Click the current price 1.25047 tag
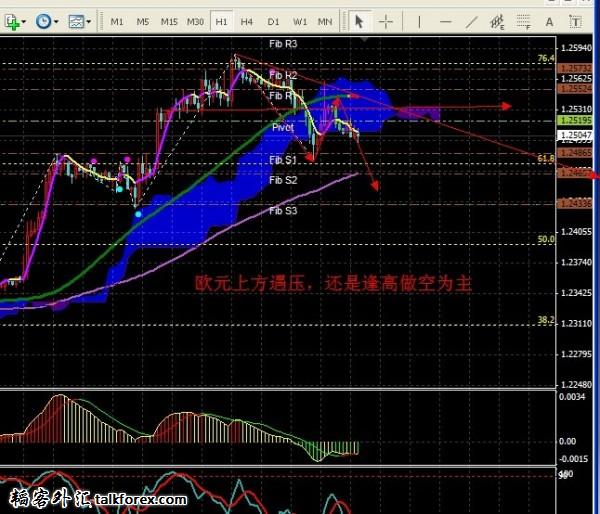Viewport: 600px width, 514px height. point(576,135)
